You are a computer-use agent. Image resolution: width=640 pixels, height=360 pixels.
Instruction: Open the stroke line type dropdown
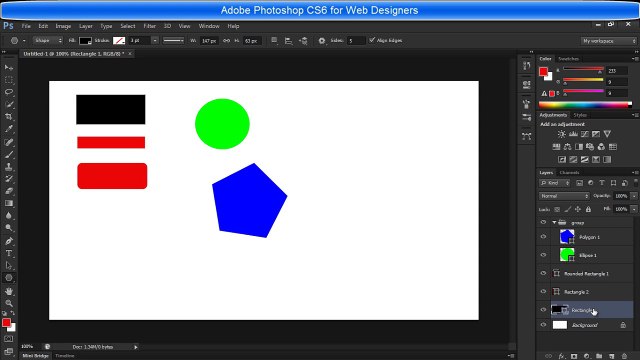pos(173,40)
